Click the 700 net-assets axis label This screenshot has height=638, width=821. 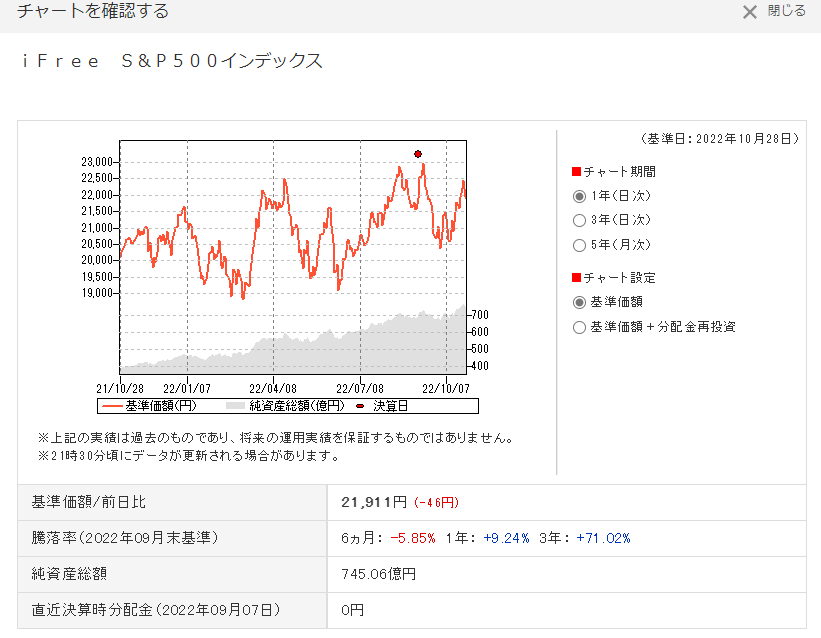(x=480, y=315)
